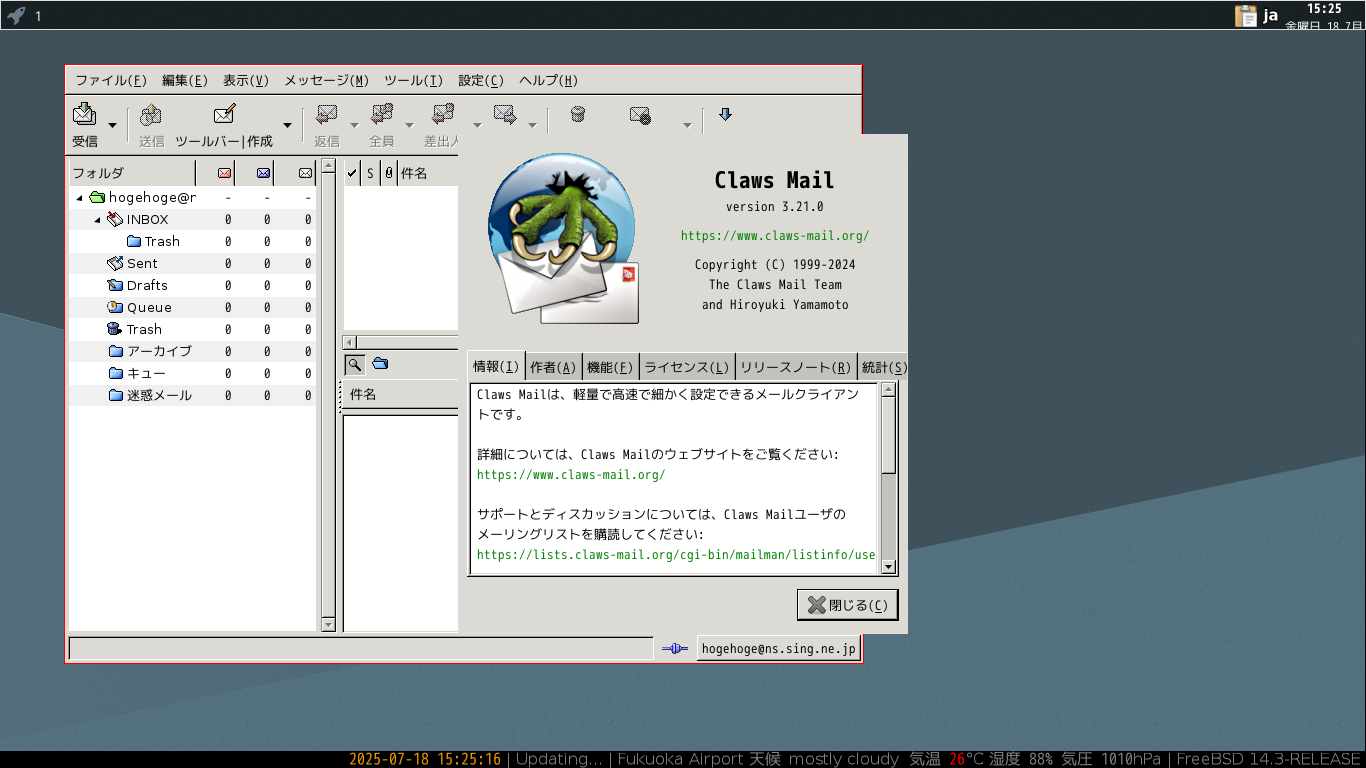Viewport: 1366px width, 768px height.
Task: Switch to the 機能(F) tab
Action: point(610,367)
